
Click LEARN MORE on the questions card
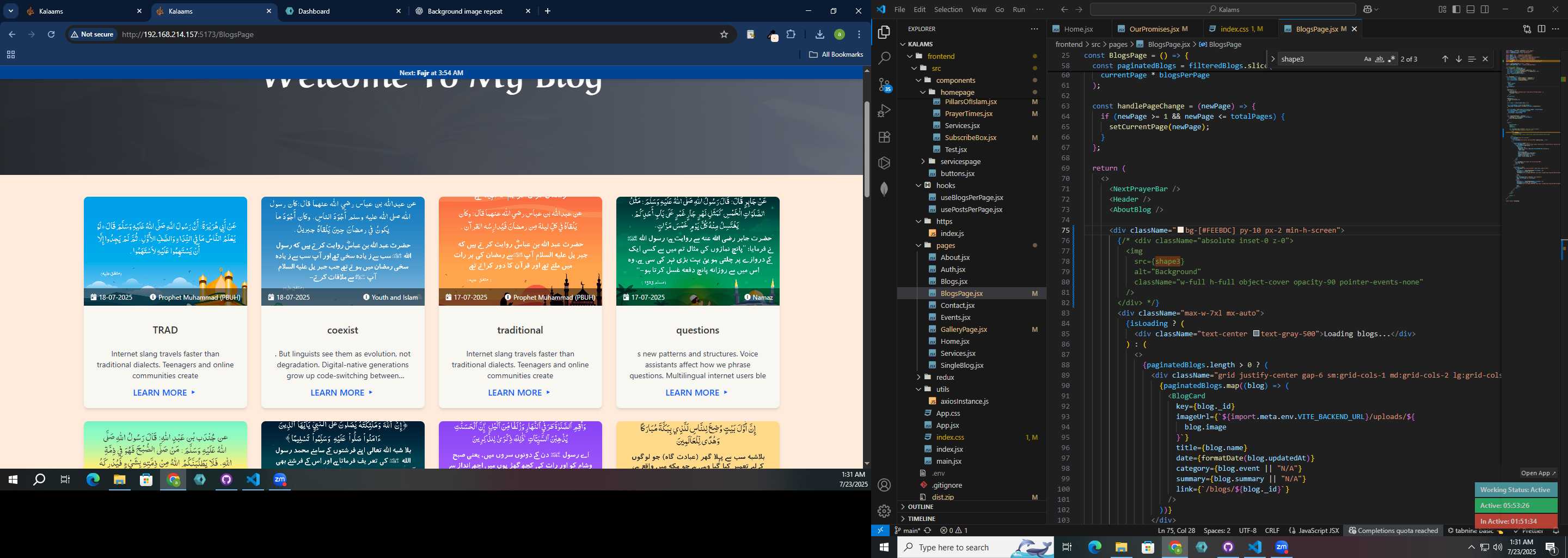697,393
